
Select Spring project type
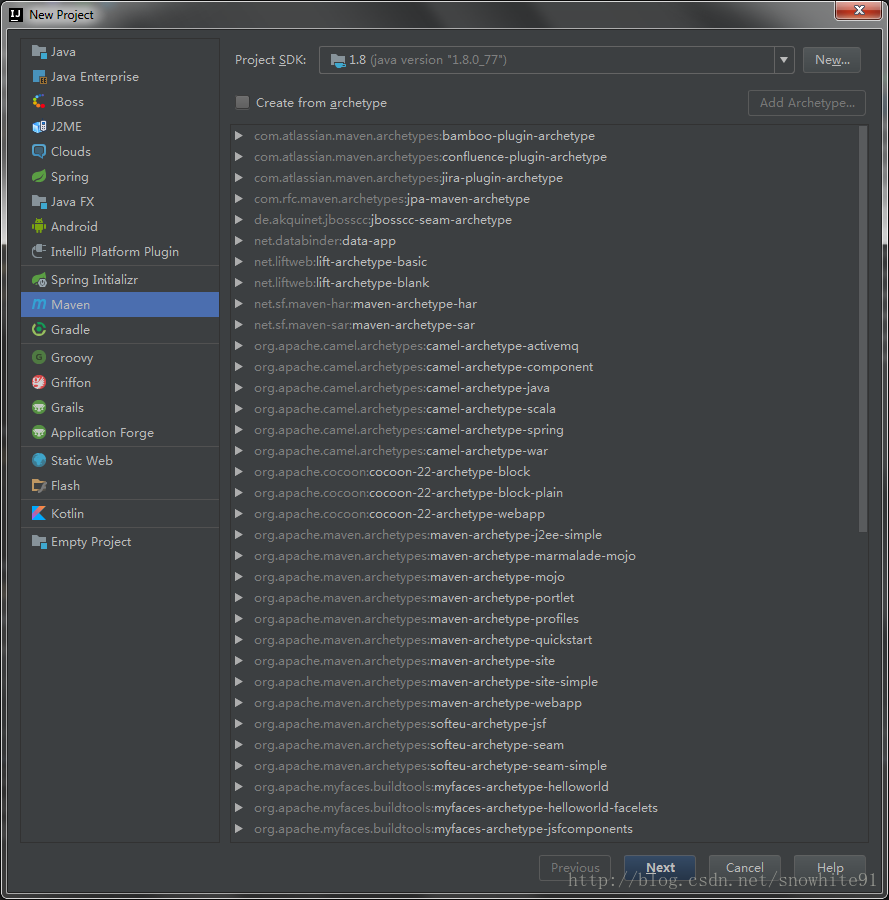coord(120,176)
